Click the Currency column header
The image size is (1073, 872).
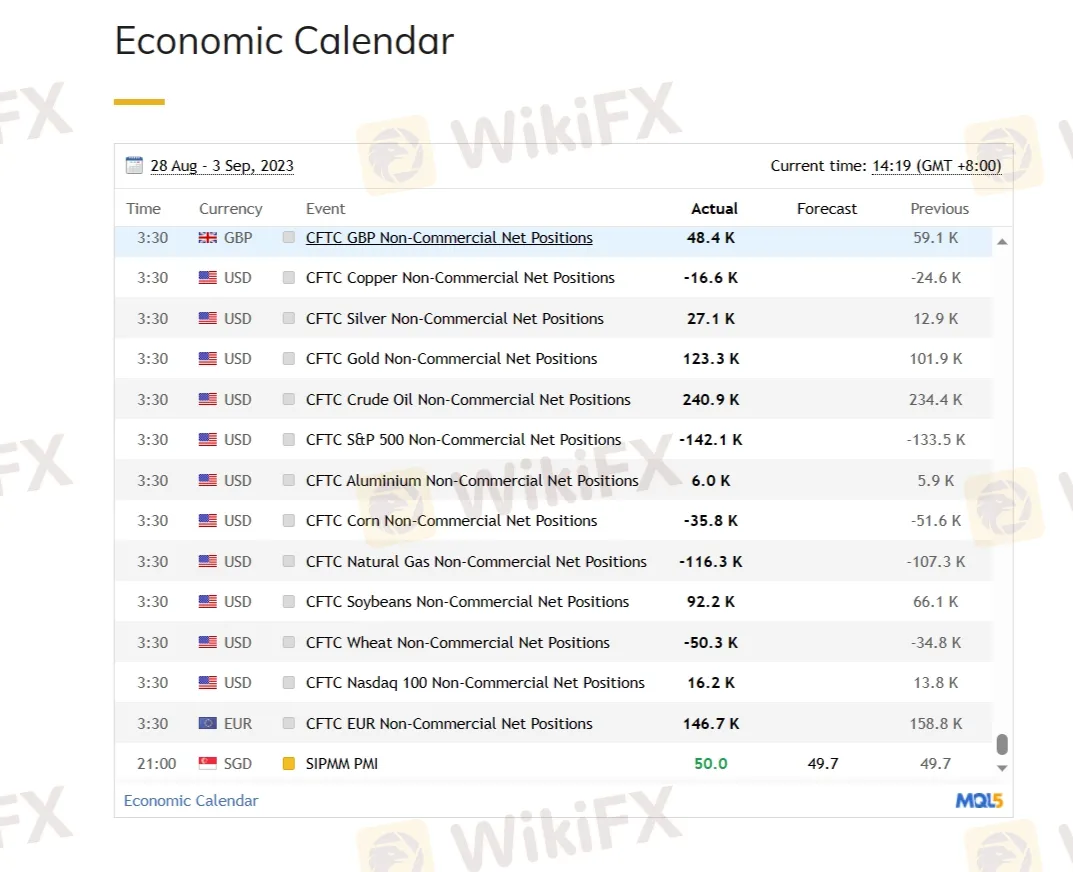(x=231, y=209)
